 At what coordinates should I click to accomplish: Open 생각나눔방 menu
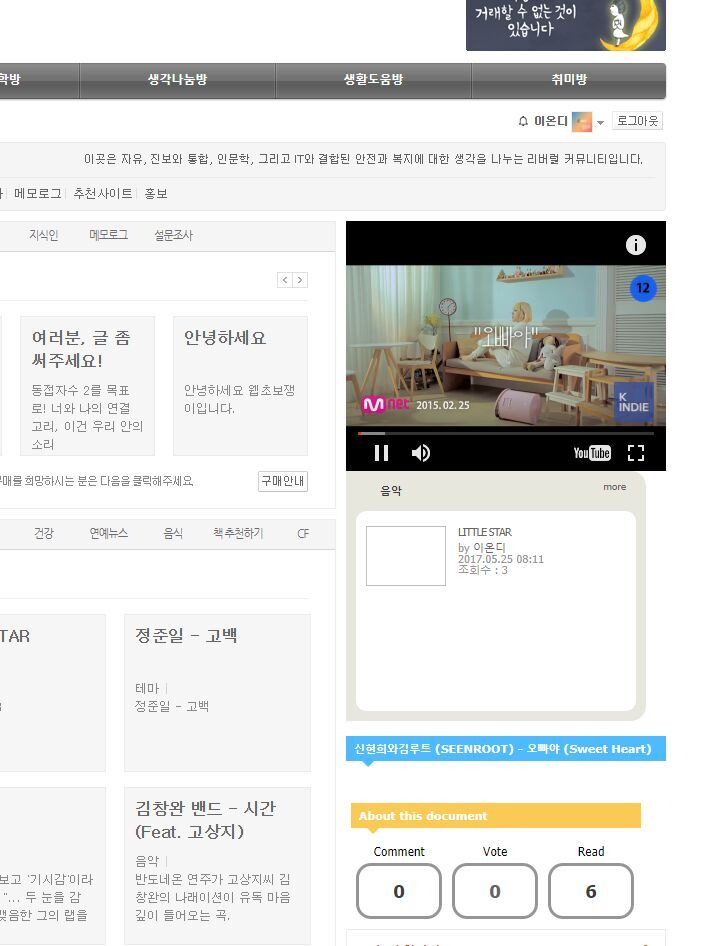pos(177,80)
